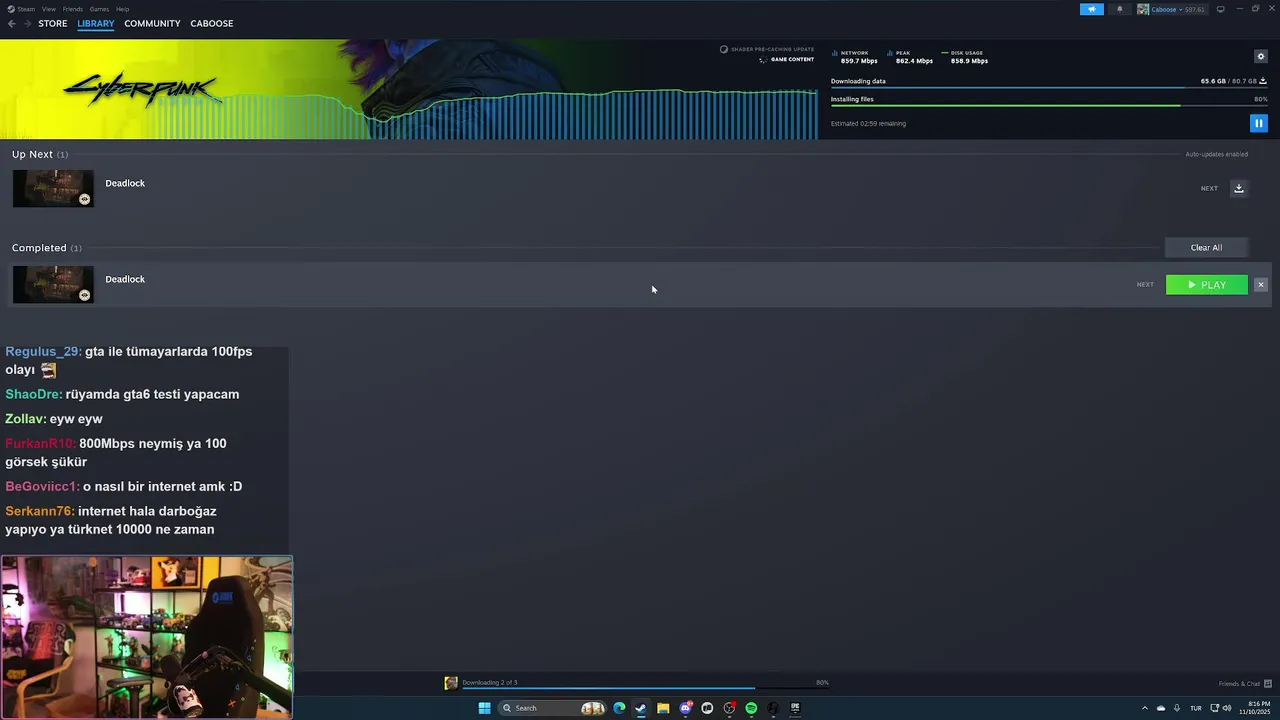This screenshot has height=720, width=1280.
Task: Click Deadlock title in Completed section
Action: 125,279
